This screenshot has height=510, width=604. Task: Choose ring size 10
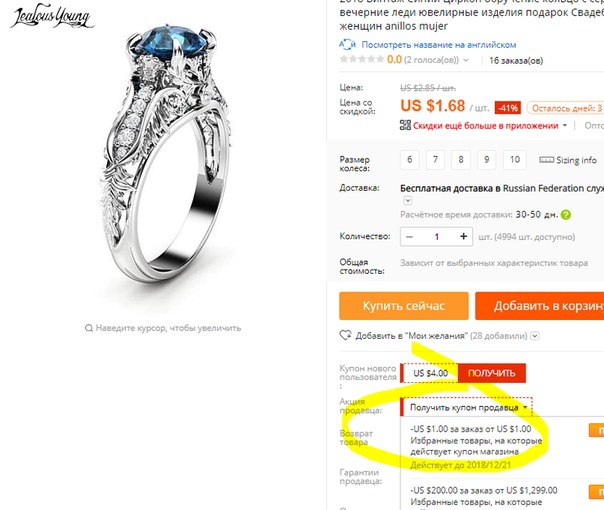(515, 159)
